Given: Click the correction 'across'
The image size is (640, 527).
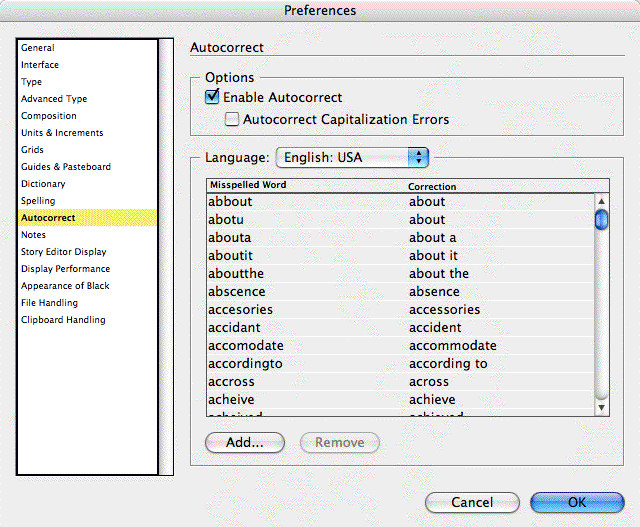Looking at the screenshot, I should (x=429, y=381).
